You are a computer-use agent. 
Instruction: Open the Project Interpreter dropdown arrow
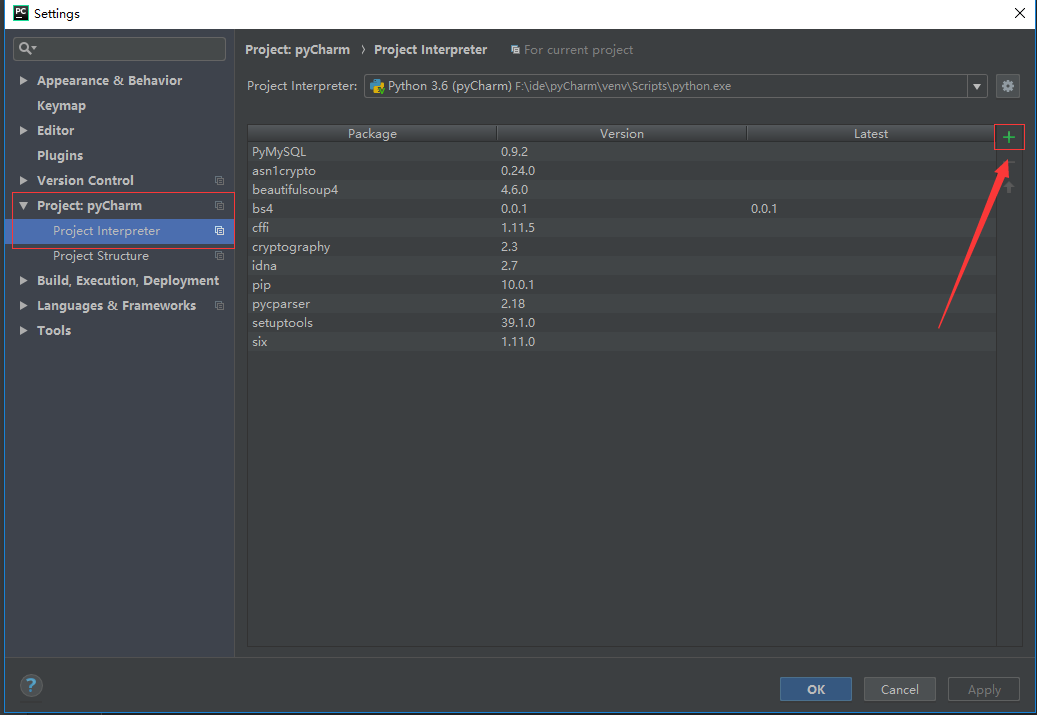(x=977, y=86)
